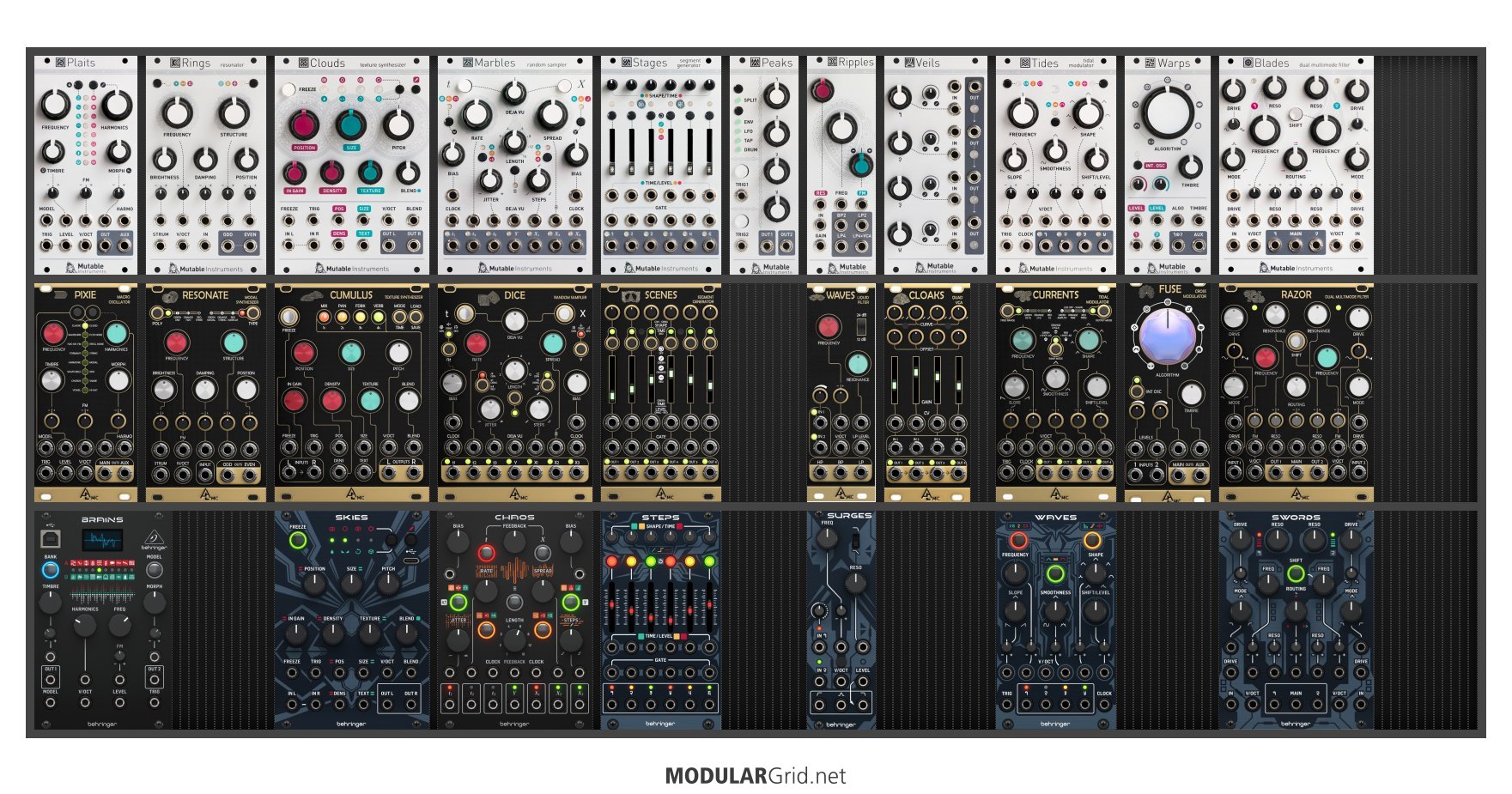This screenshot has height=794, width=1512.
Task: Open the ModularGrid.net link
Action: coord(756,776)
